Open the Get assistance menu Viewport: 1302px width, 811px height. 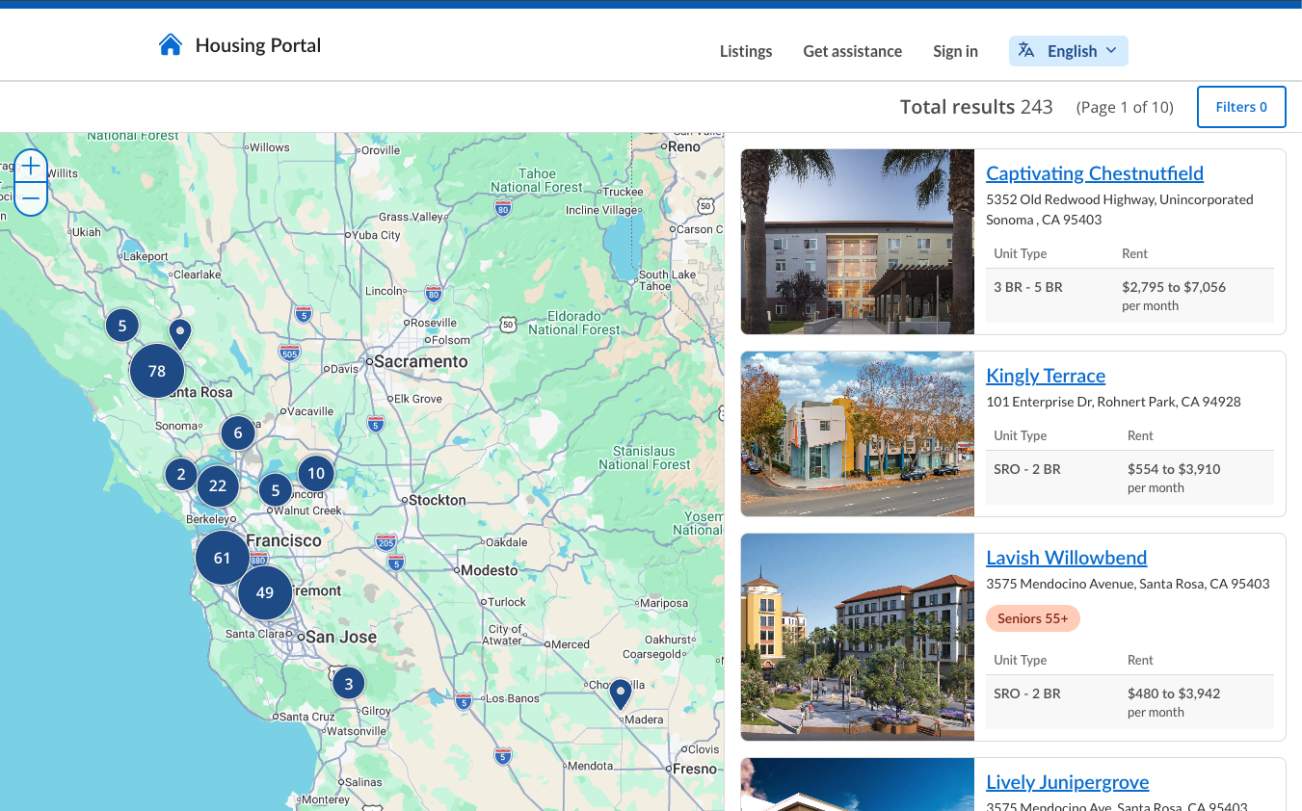point(853,51)
